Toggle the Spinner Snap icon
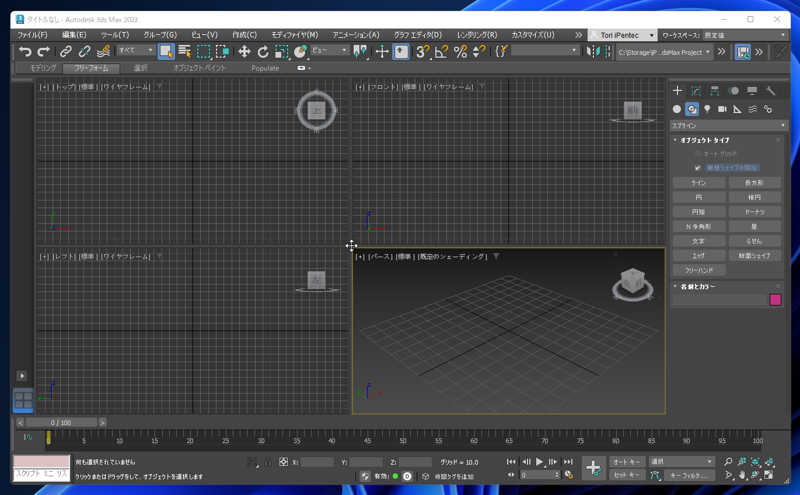Viewport: 800px width, 495px height. (x=479, y=52)
